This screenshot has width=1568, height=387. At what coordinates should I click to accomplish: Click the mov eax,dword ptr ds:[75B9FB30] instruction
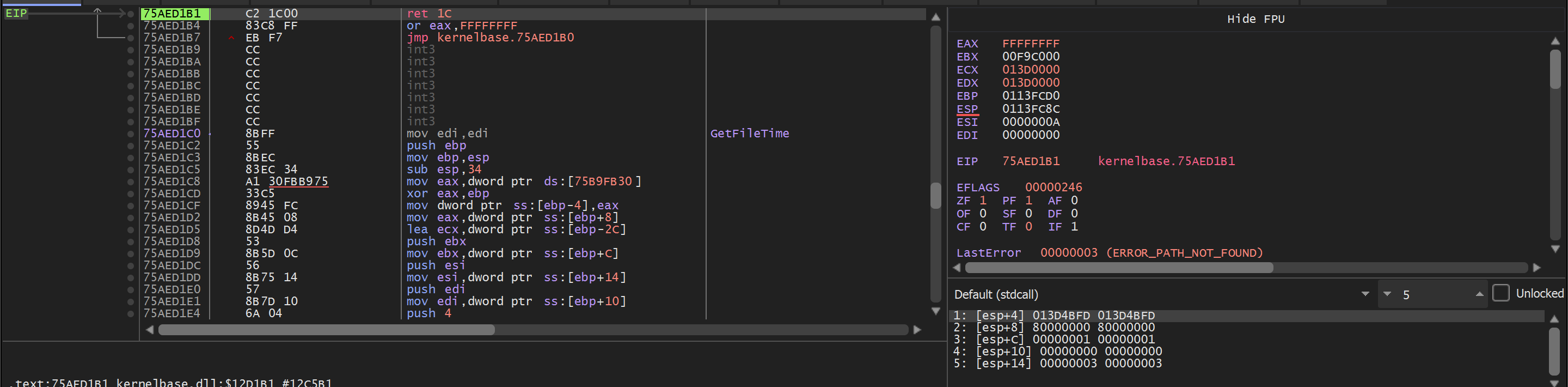coord(523,182)
